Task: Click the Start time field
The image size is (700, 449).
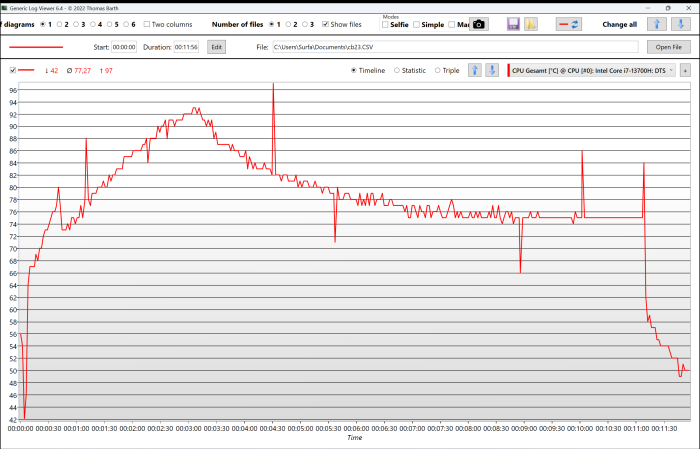Action: (124, 47)
